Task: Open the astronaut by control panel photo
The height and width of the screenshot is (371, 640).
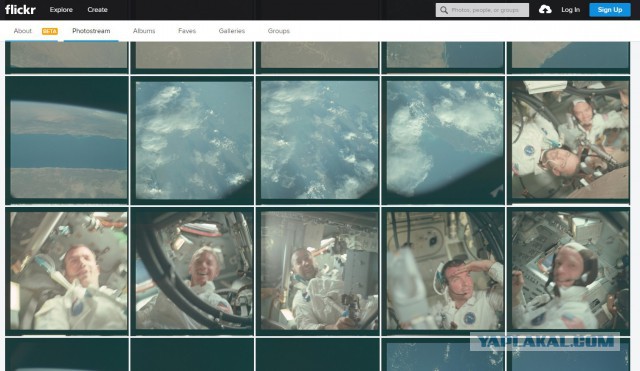Action: point(569,271)
